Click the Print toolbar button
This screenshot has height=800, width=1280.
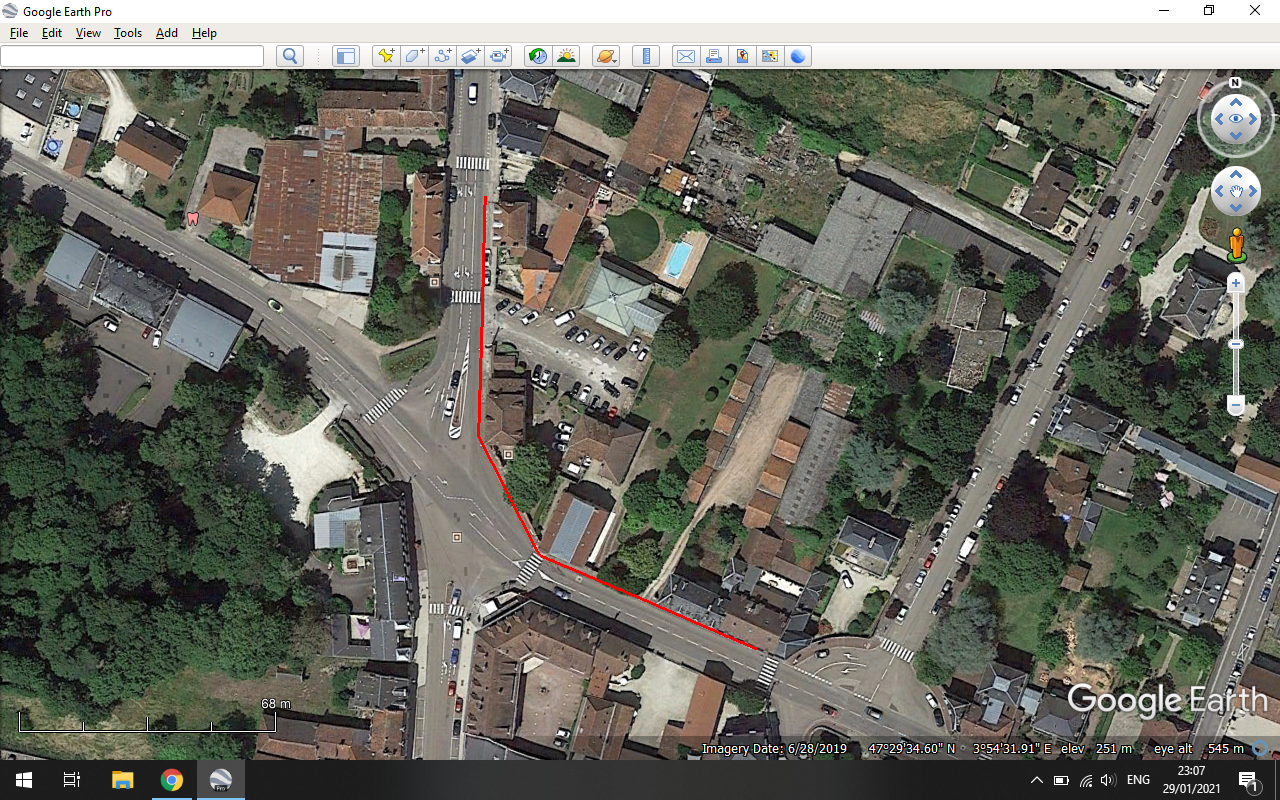click(714, 56)
